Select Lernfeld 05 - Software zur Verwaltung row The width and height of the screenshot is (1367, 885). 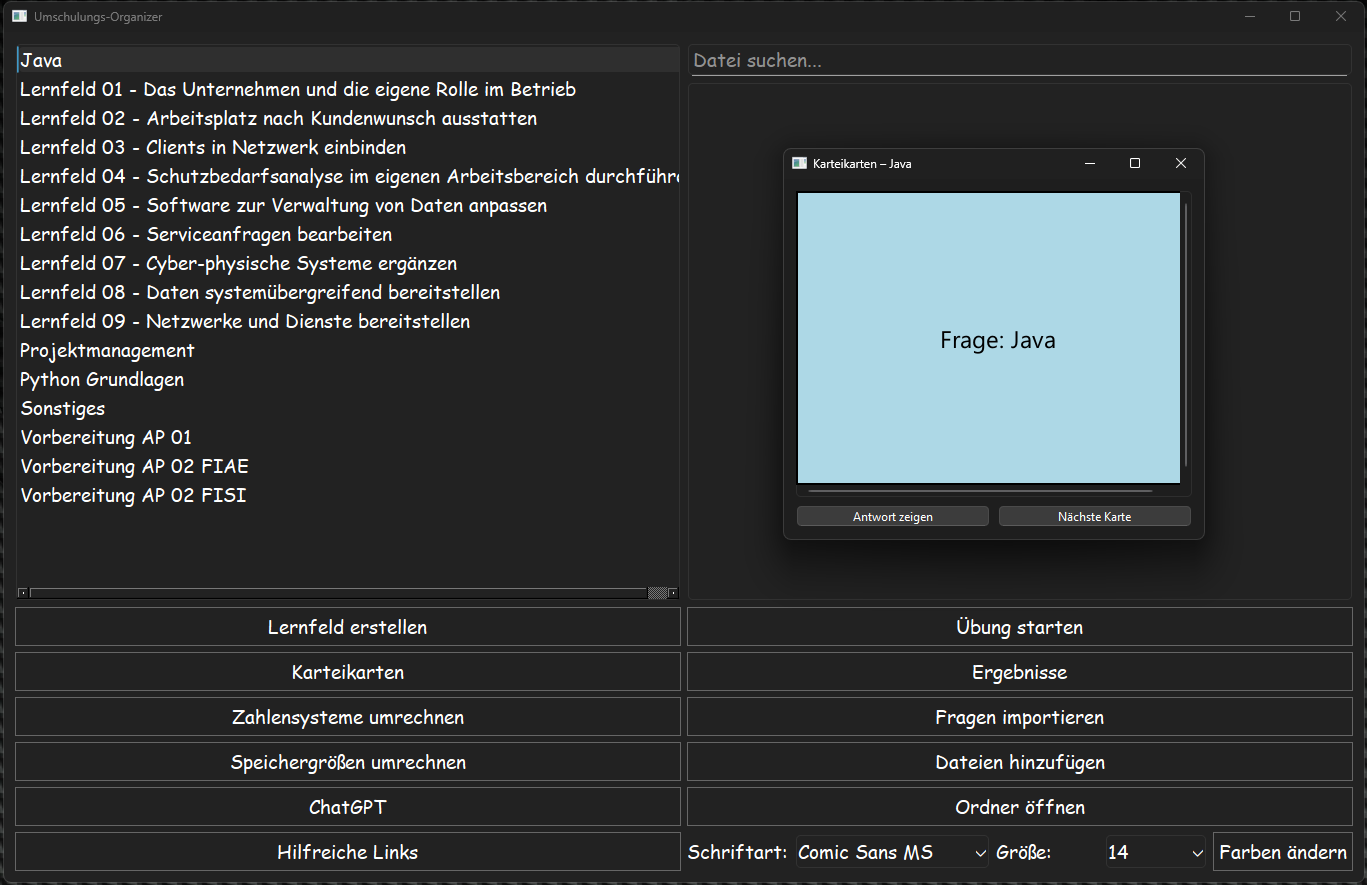348,205
